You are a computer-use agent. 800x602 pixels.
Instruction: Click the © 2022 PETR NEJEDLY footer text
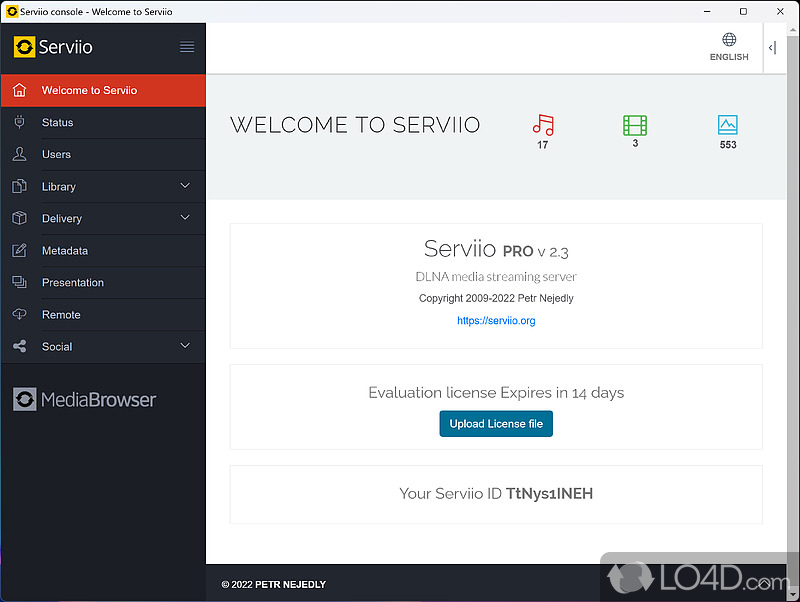pos(273,585)
